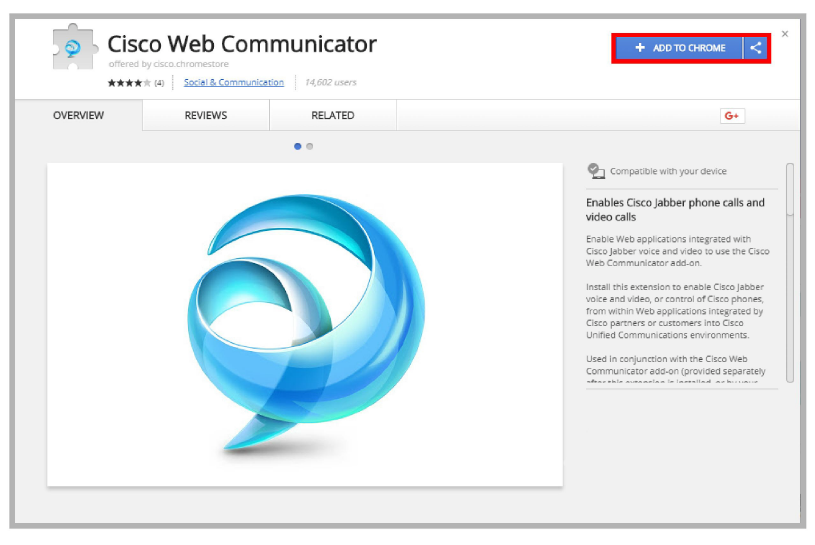Switch to the Related tab
This screenshot has height=545, width=815.
tap(333, 115)
